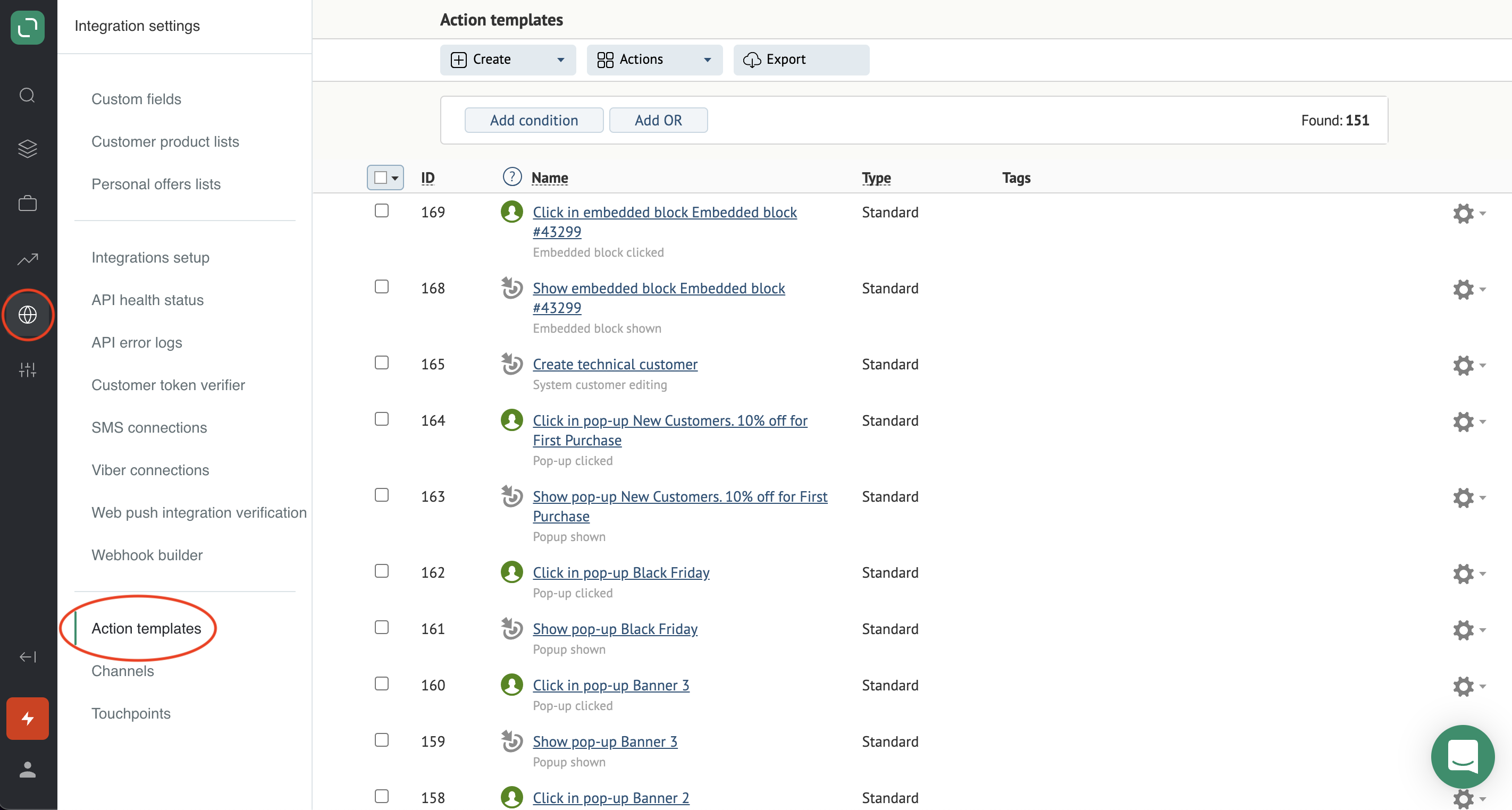Select the checkbox for template 159
The width and height of the screenshot is (1512, 810).
click(382, 740)
